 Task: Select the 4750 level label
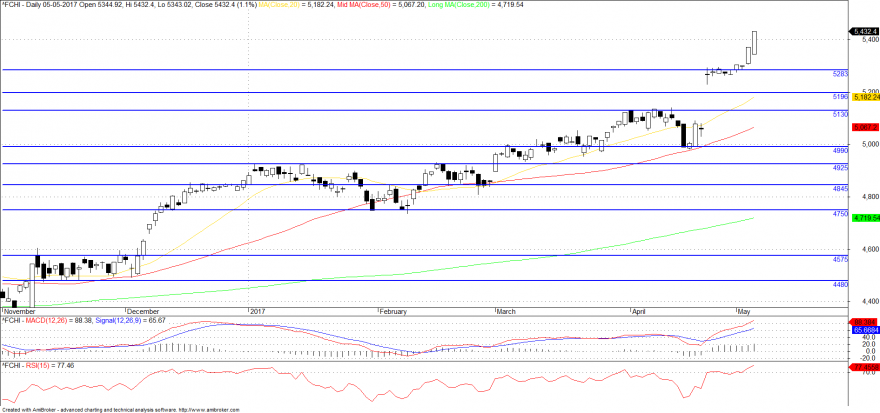(840, 214)
